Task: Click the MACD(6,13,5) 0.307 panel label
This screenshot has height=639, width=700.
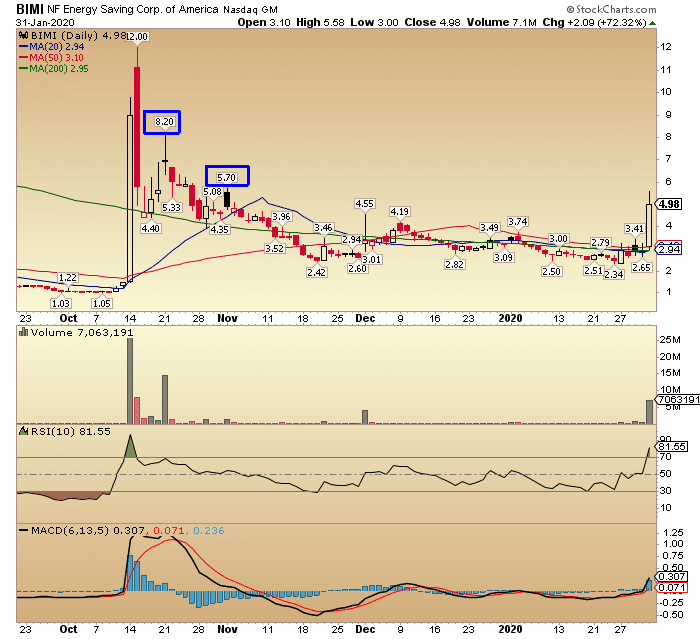Action: coord(88,530)
